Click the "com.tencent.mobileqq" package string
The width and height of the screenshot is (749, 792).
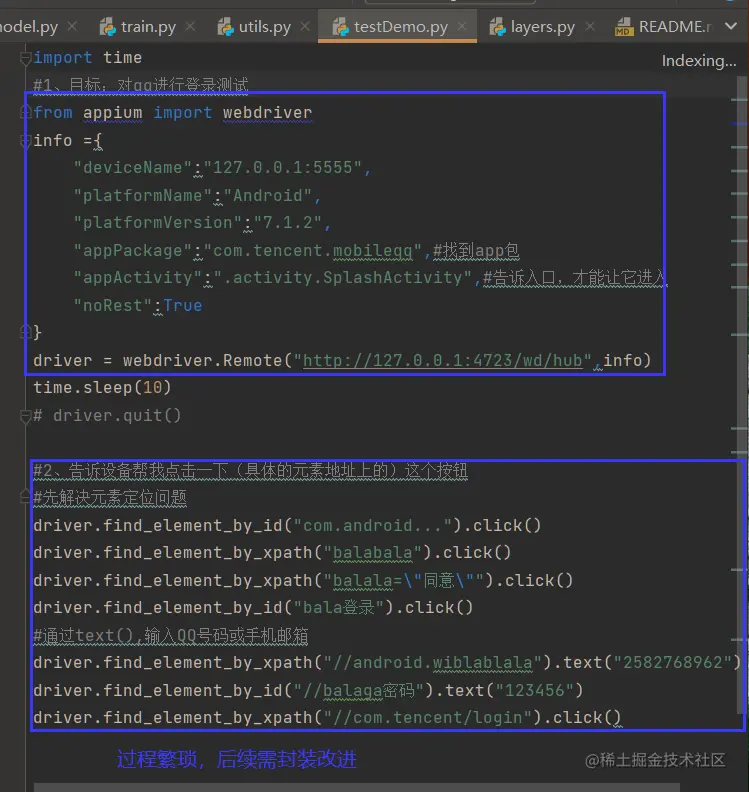click(313, 251)
